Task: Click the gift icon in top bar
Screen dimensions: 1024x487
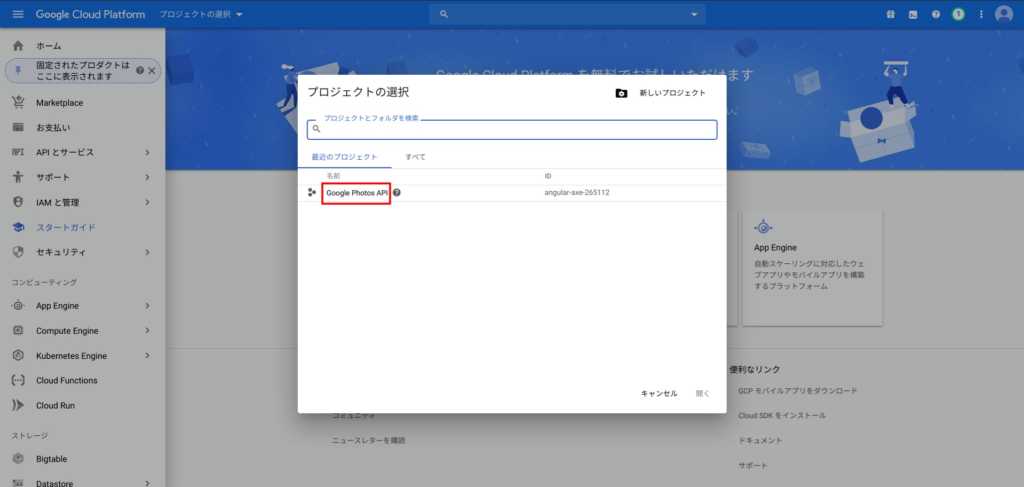Action: pos(891,14)
